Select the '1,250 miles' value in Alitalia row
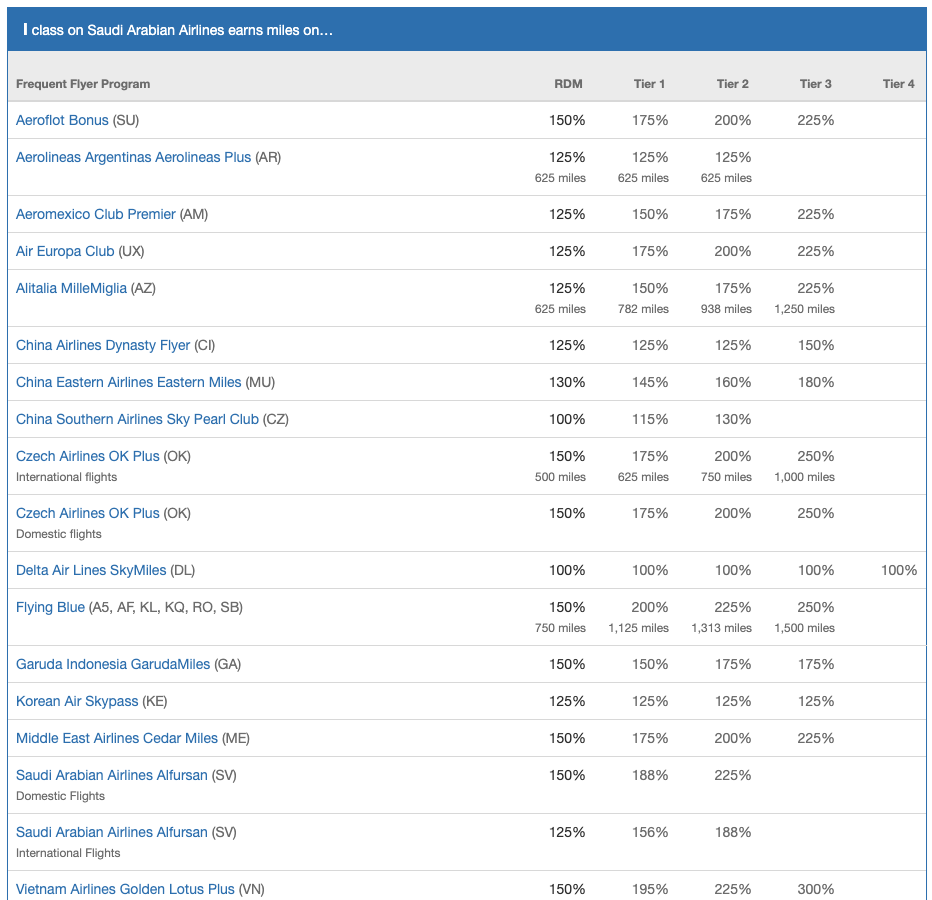 pyautogui.click(x=804, y=309)
